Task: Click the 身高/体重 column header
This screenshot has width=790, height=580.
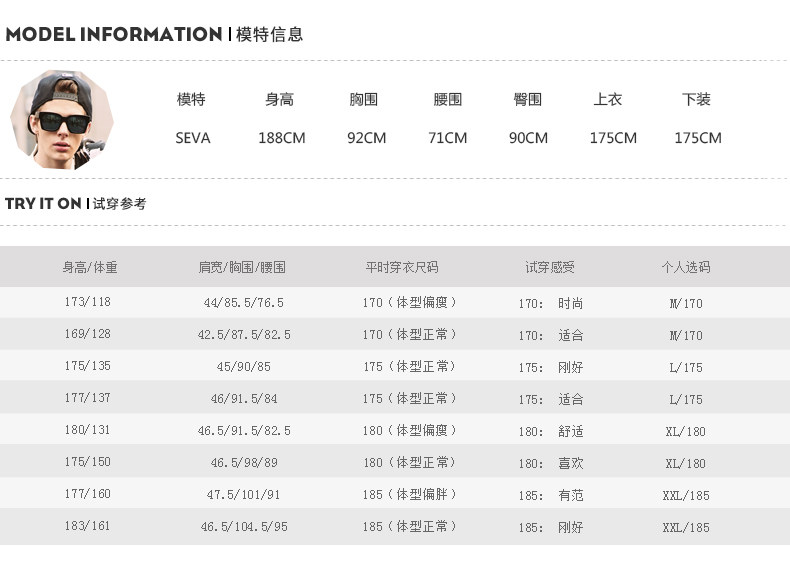Action: (90, 267)
